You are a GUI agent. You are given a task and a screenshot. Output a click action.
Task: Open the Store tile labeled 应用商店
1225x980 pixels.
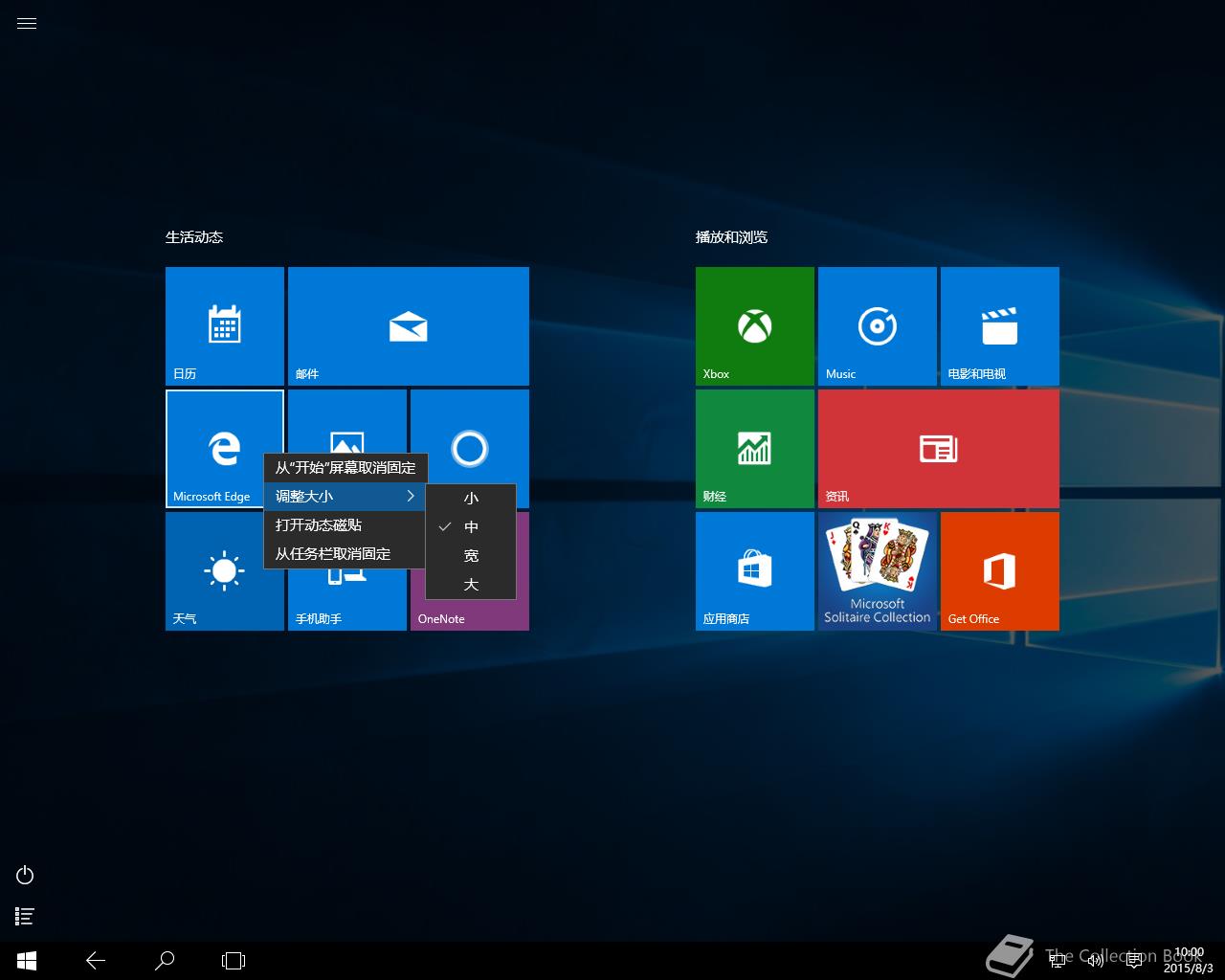755,571
